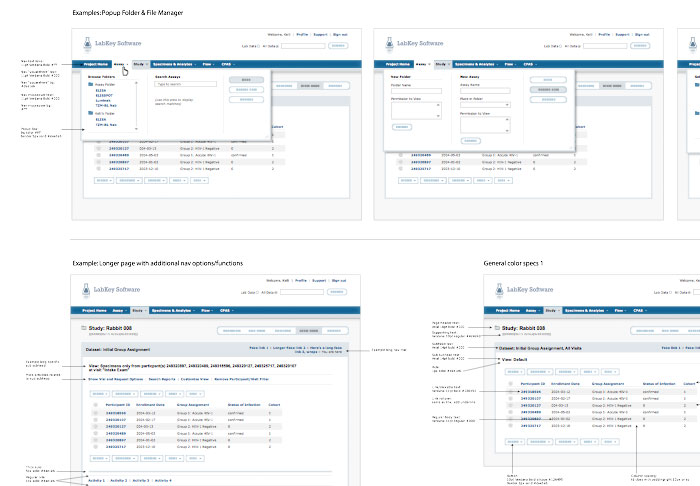This screenshot has width=700, height=486.
Task: Collapse the View: Default triangle
Action: [500, 359]
